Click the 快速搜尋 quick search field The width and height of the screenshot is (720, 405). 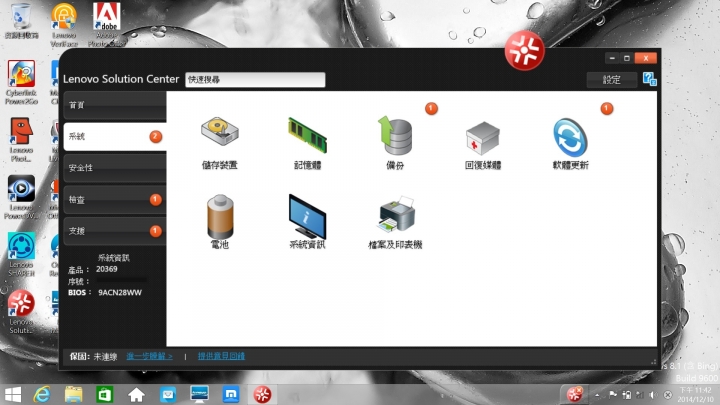[x=255, y=79]
